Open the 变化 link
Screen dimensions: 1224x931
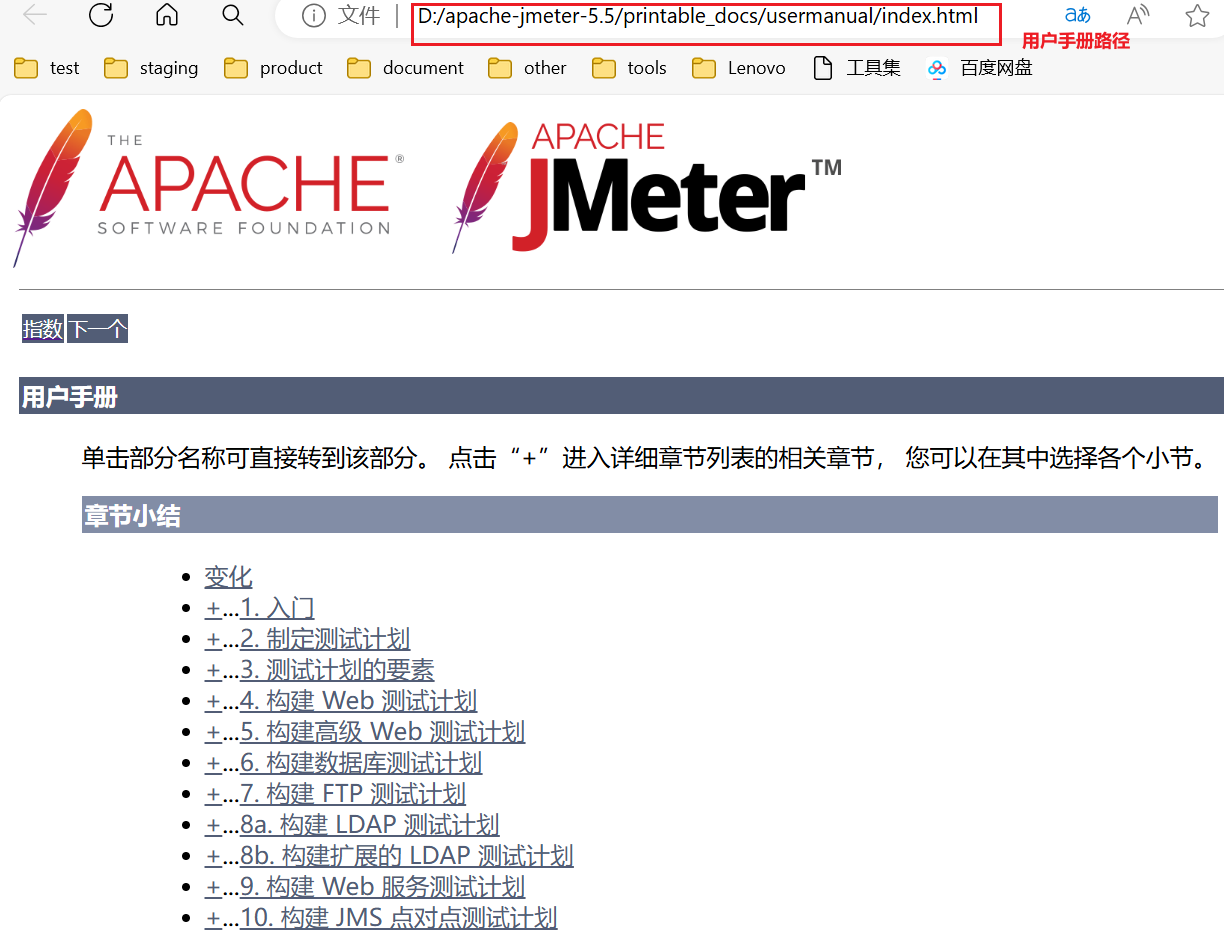228,577
